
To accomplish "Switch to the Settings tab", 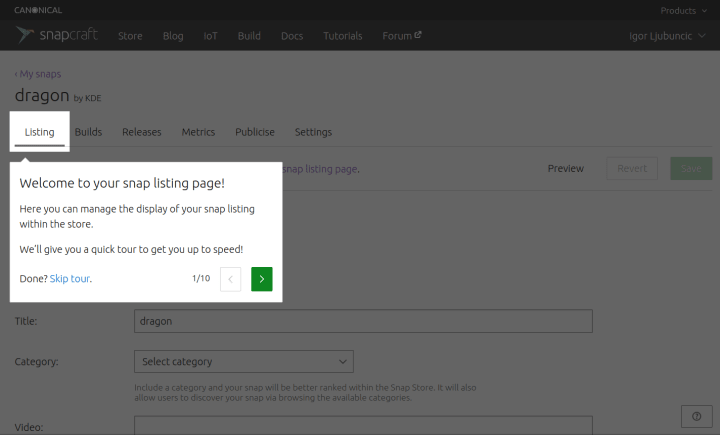I will [313, 132].
